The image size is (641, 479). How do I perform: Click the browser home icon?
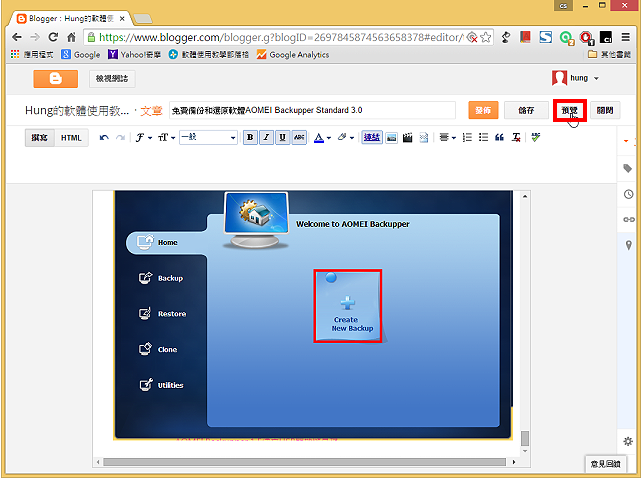click(x=71, y=37)
